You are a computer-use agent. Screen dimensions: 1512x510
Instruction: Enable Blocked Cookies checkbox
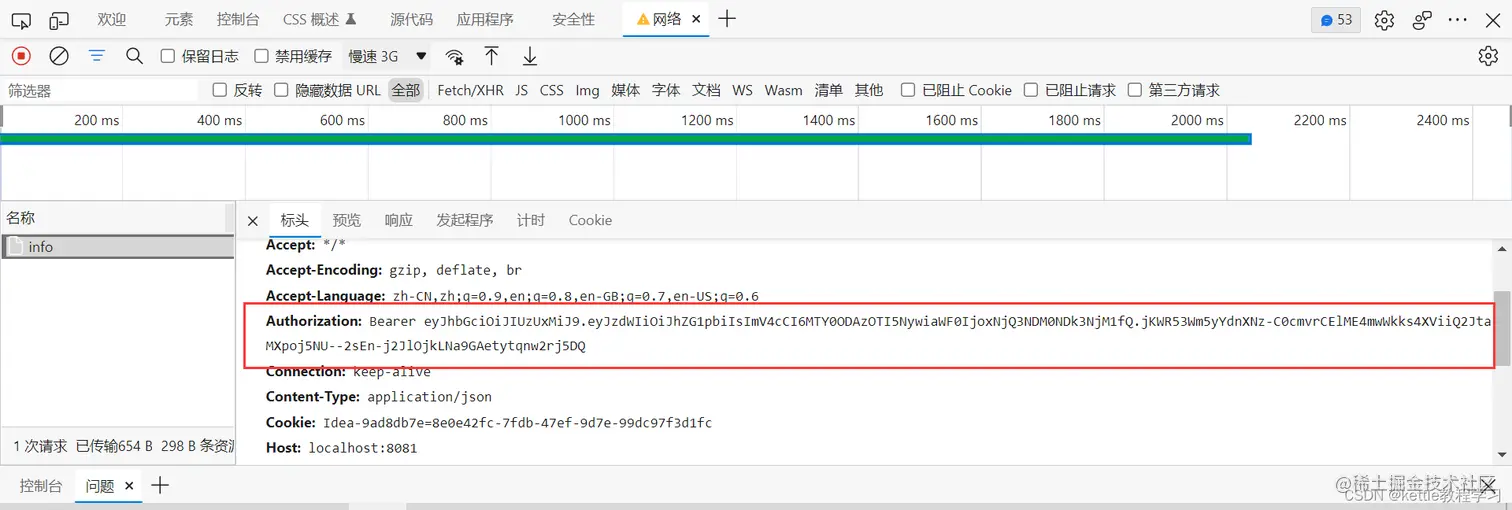coord(908,90)
